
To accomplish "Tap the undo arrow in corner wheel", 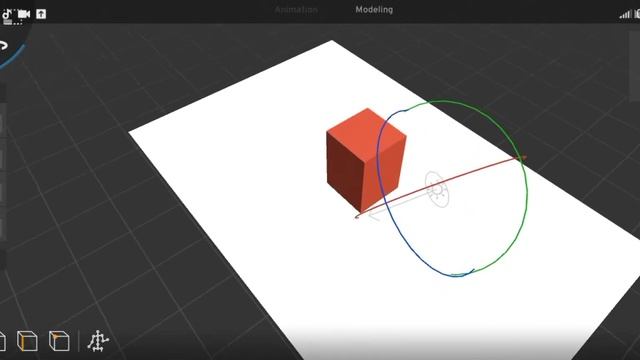I will pyautogui.click(x=4, y=45).
